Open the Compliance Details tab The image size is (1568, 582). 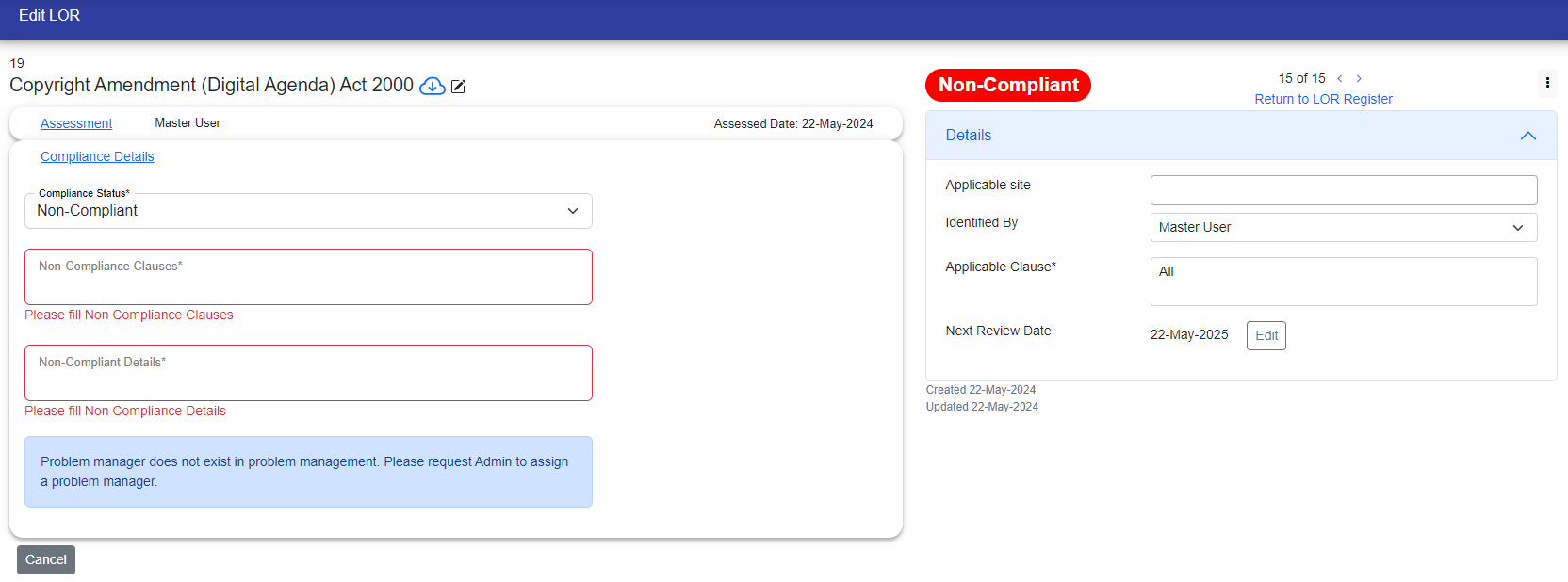[x=97, y=156]
